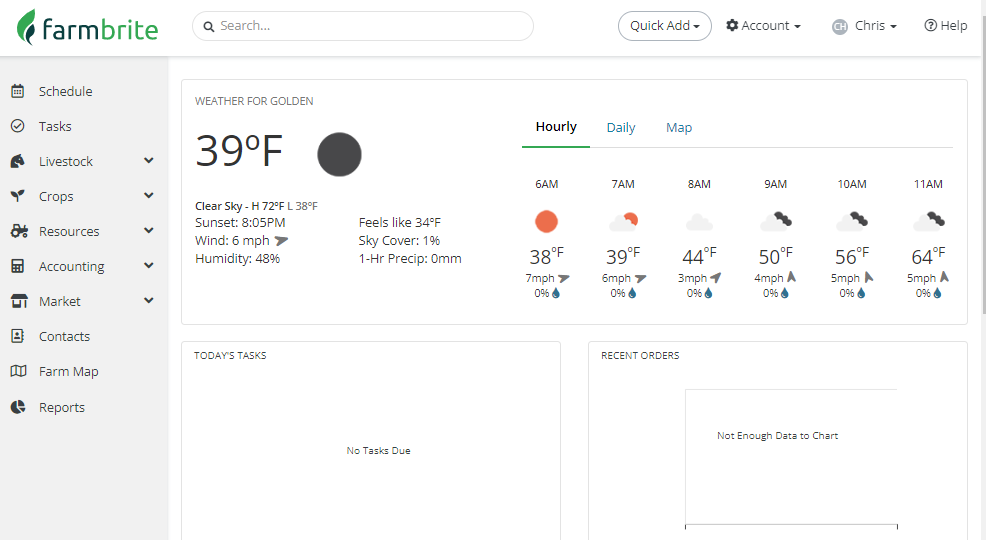Click the Reports pie chart icon
The image size is (986, 540).
(18, 407)
